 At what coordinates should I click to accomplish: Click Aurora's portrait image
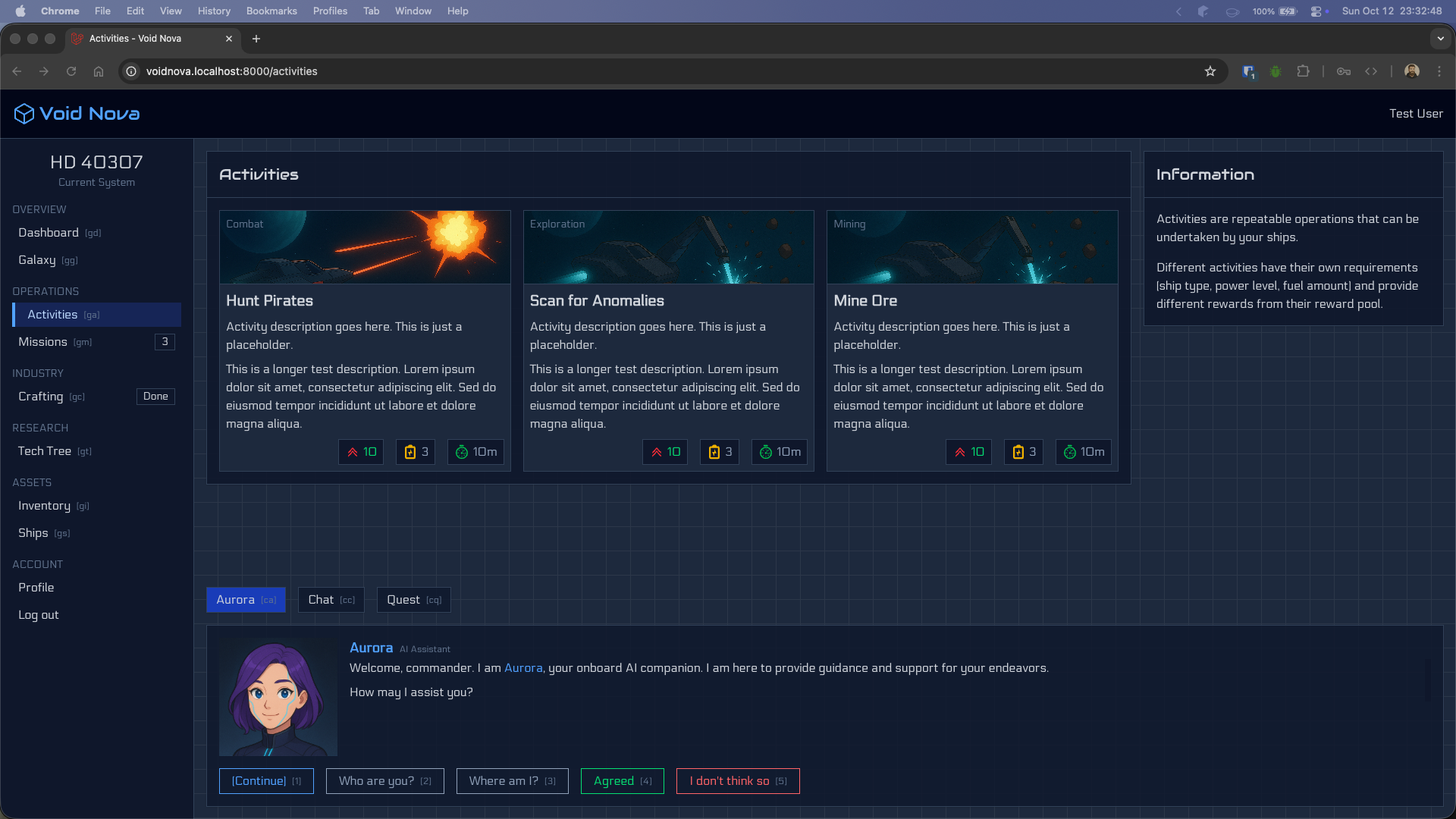pyautogui.click(x=278, y=697)
